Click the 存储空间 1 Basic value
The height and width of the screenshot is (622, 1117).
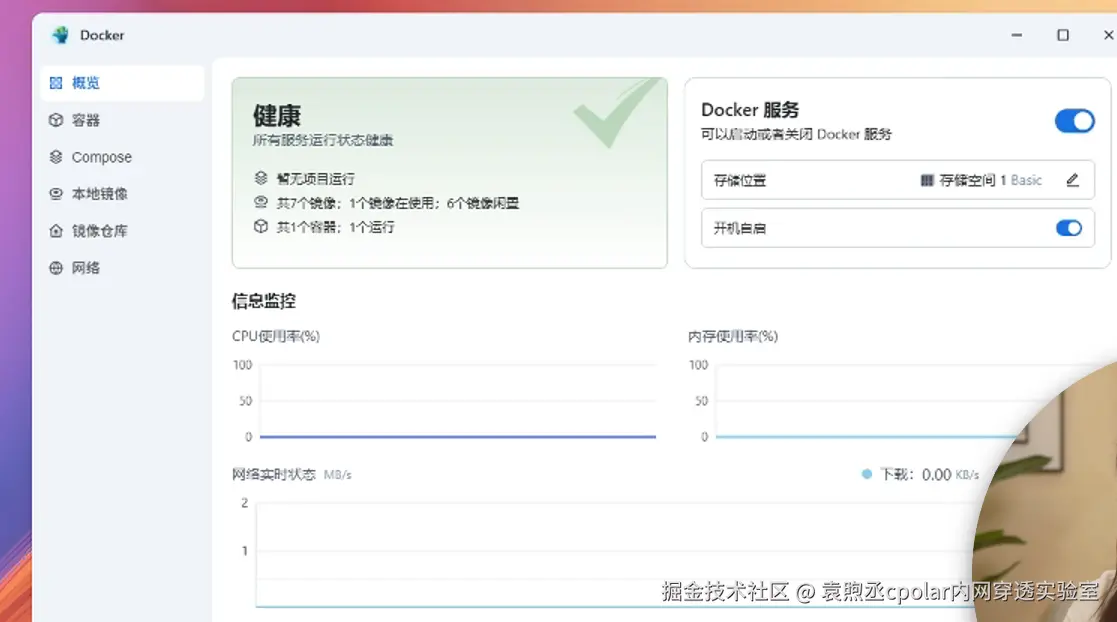(x=990, y=180)
